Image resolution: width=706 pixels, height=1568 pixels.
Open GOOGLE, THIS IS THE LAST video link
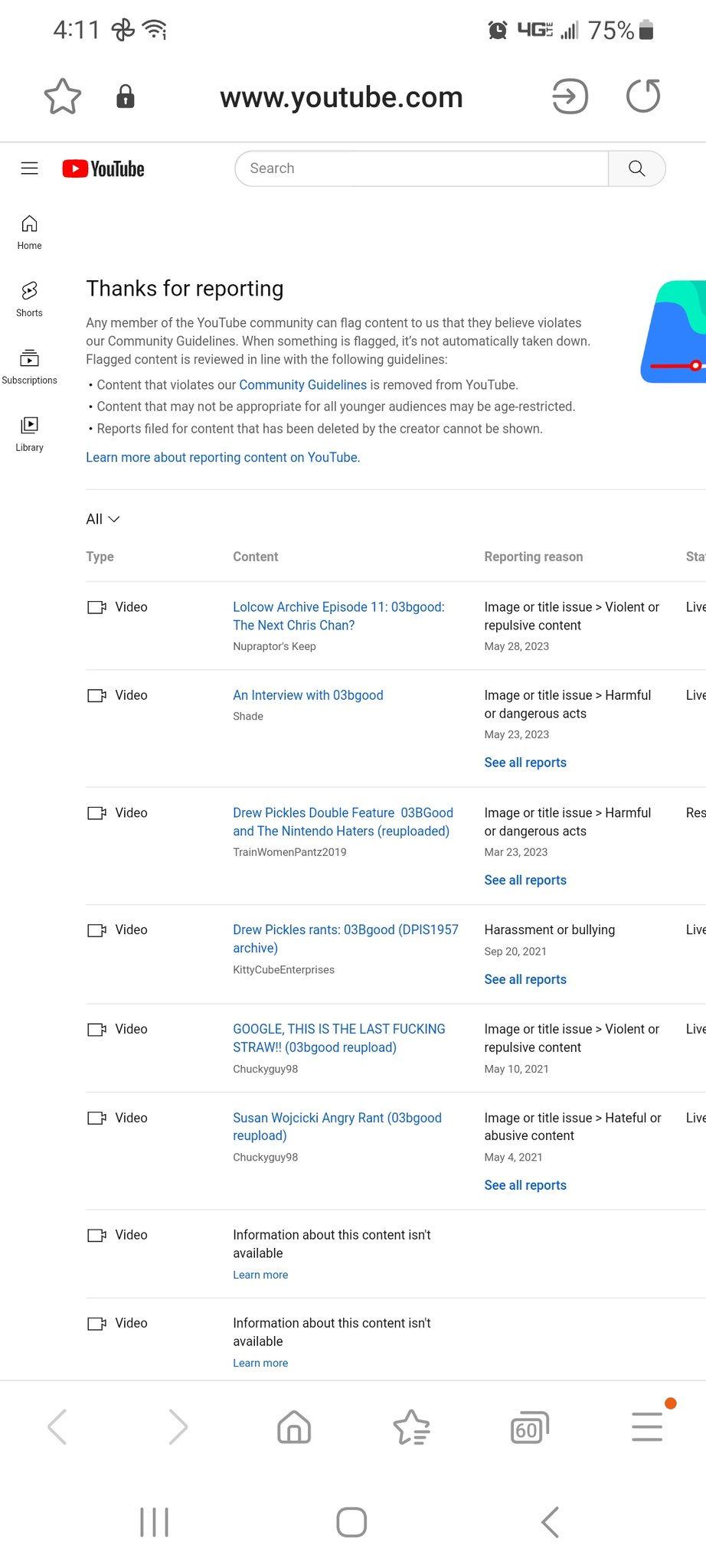[x=339, y=1038]
